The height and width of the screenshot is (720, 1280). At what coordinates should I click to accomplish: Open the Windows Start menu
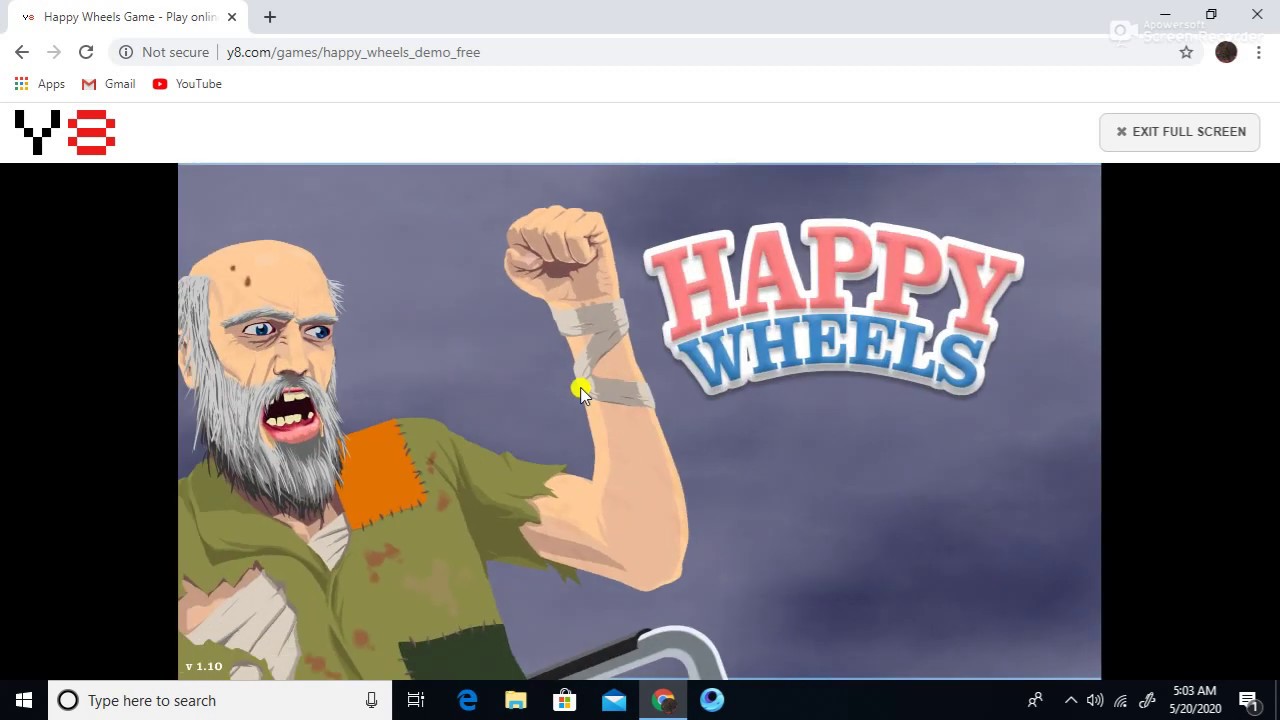24,700
